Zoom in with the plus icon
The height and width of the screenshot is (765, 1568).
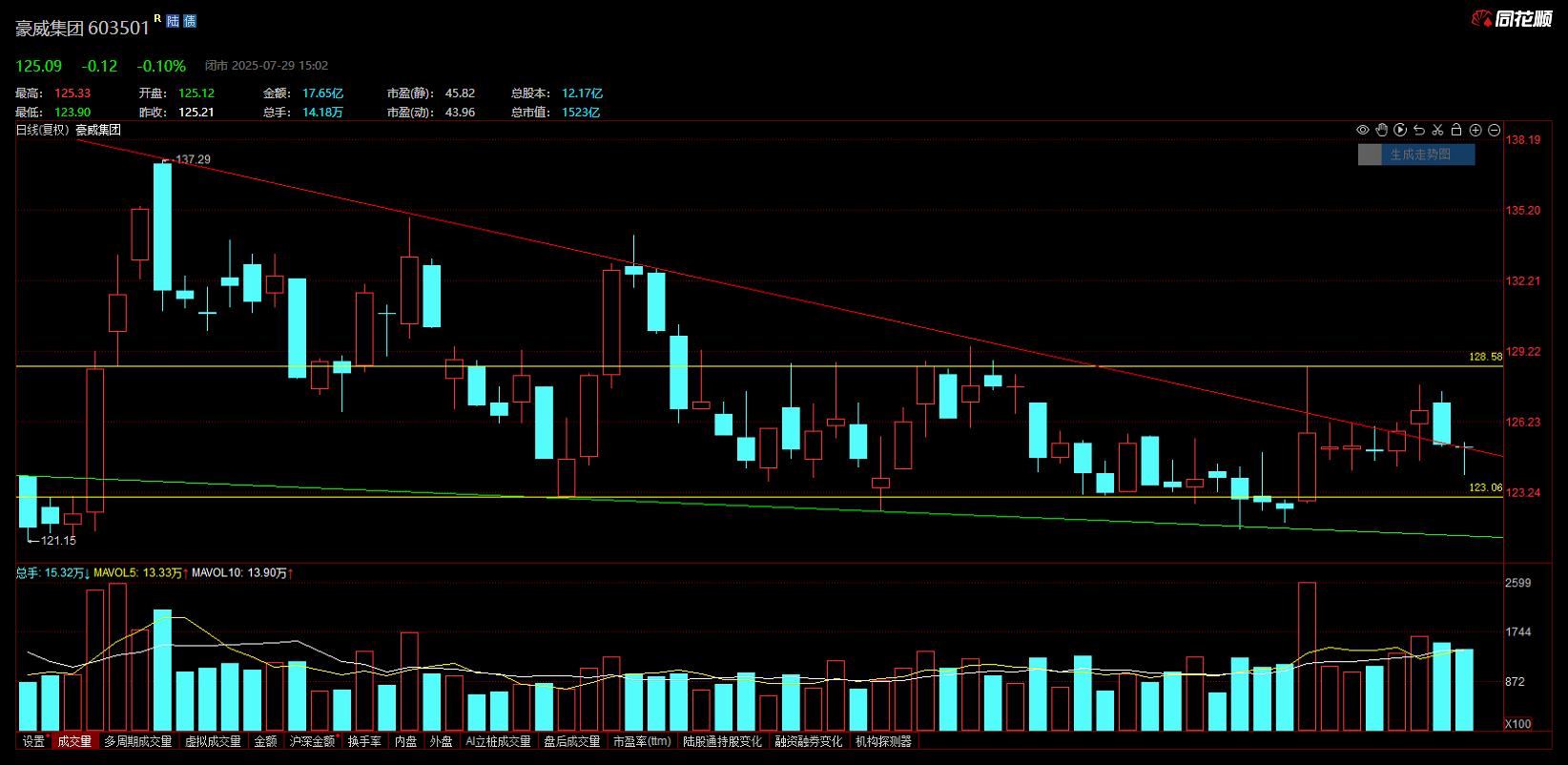point(1475,130)
